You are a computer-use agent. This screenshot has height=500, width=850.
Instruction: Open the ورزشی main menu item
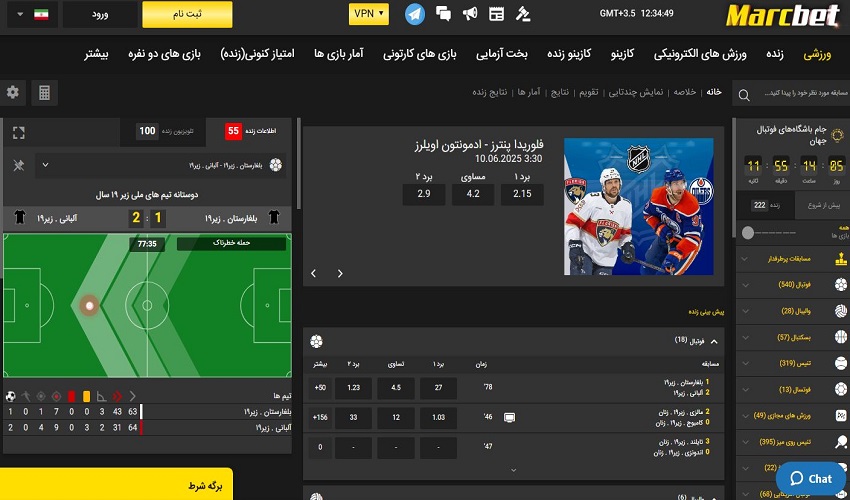pos(817,54)
